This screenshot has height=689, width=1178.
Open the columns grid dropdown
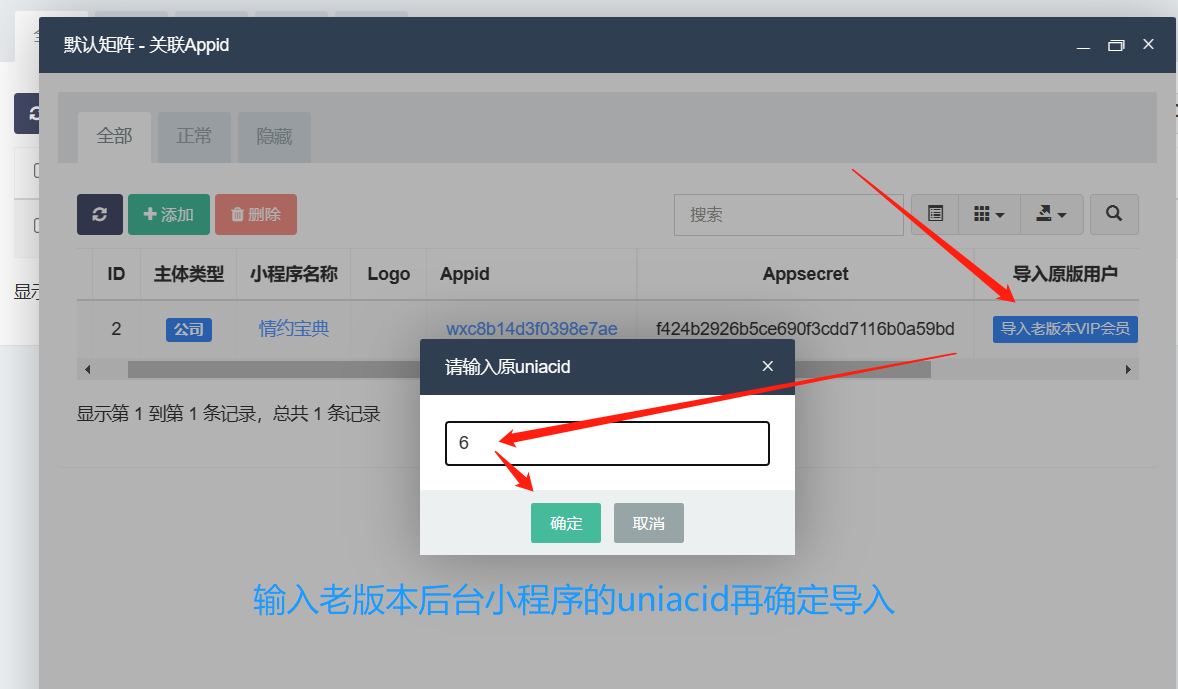click(x=989, y=214)
